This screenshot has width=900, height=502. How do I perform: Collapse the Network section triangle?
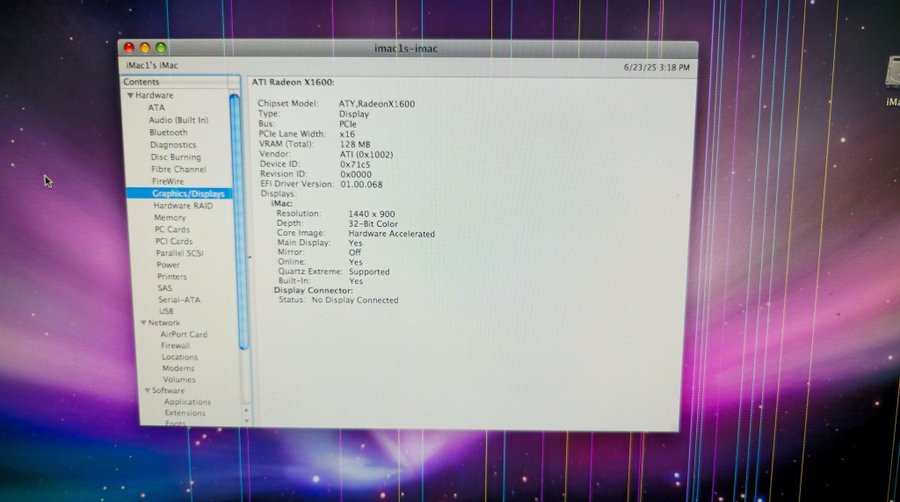(143, 323)
